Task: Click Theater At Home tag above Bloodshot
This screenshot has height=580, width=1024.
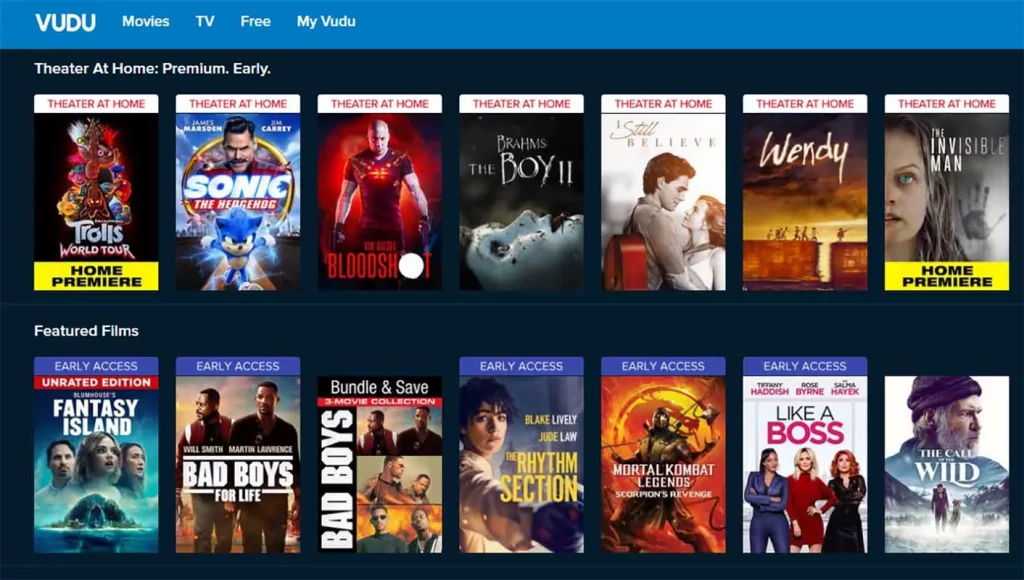Action: click(x=379, y=104)
